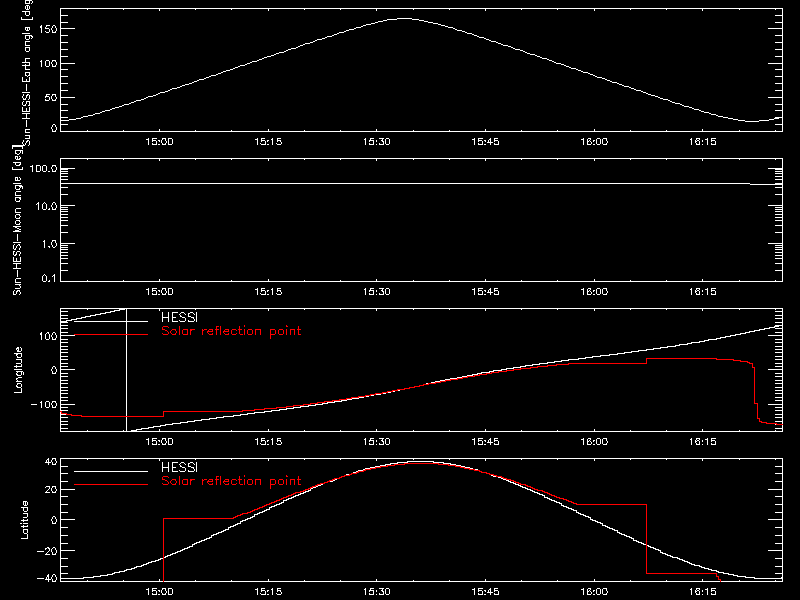The image size is (800, 600).
Task: Select 16:00 time label under Earth angle plot
Action: pyautogui.click(x=594, y=142)
